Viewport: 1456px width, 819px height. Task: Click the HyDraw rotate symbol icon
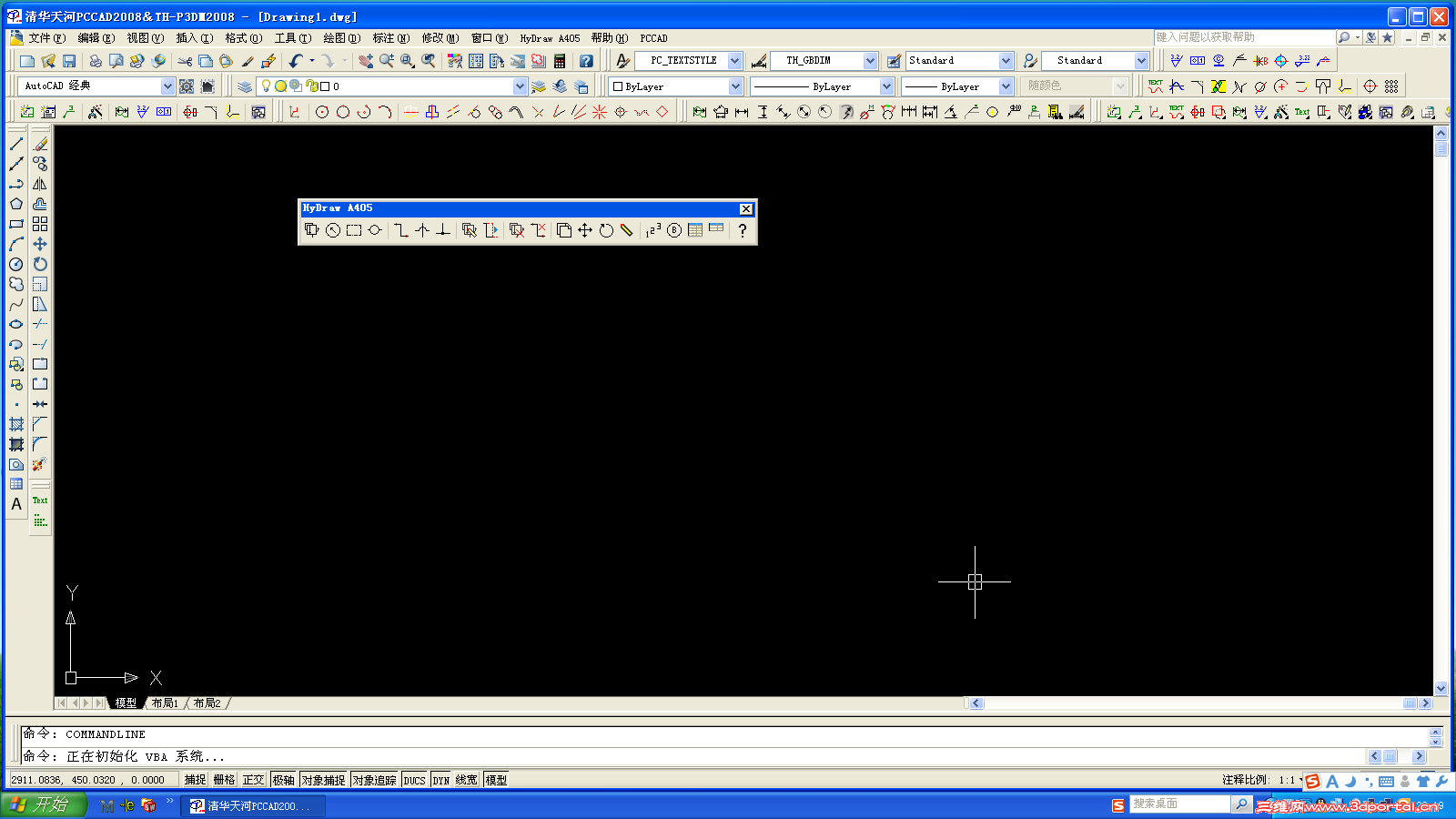606,230
